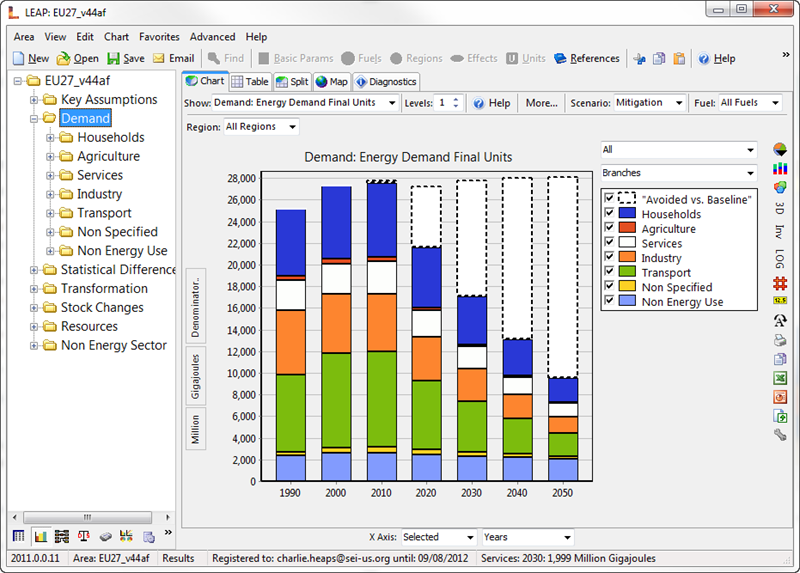Uncheck the Transport legend checkbox

coord(610,272)
